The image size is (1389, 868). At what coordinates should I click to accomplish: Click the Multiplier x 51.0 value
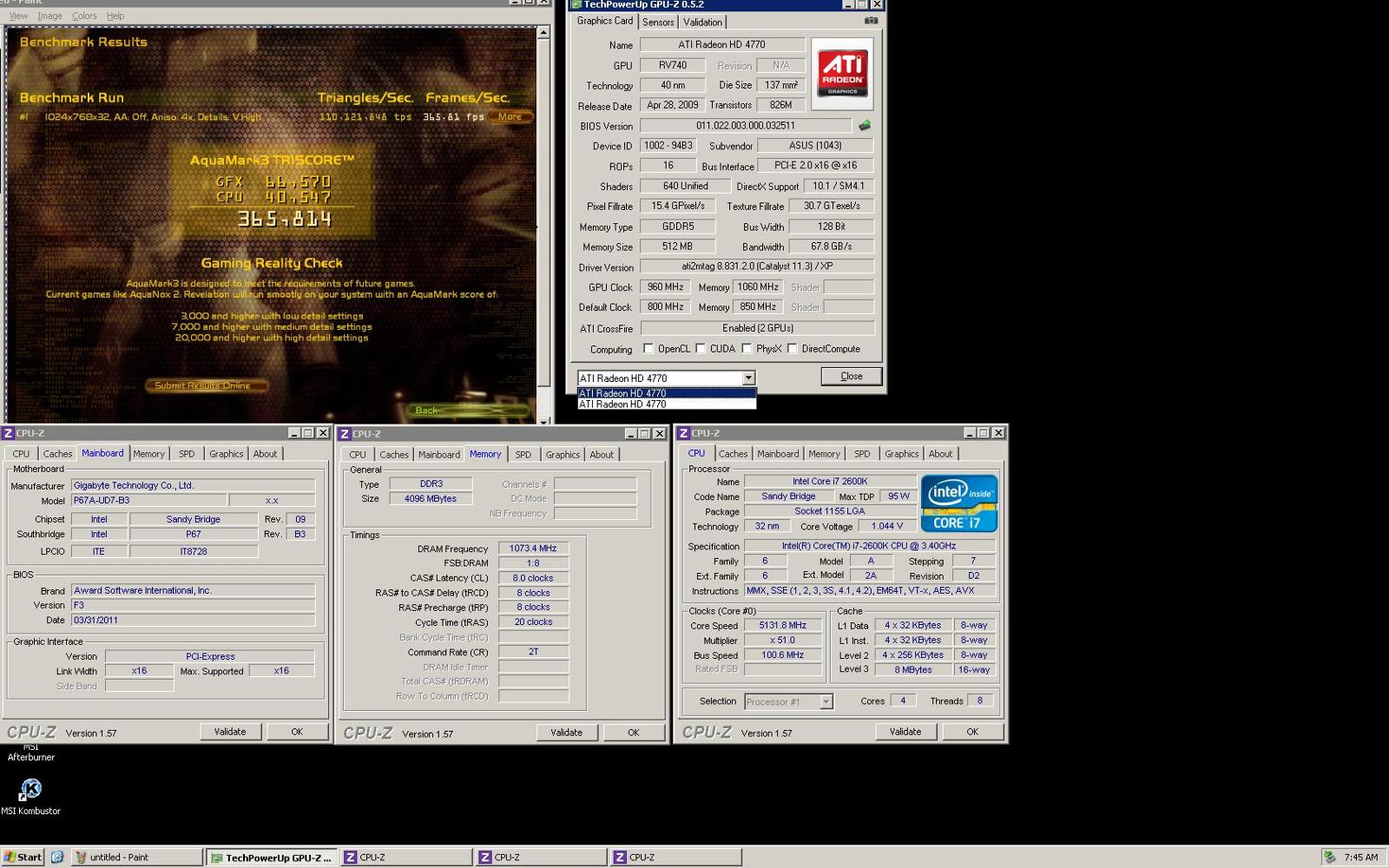(783, 640)
